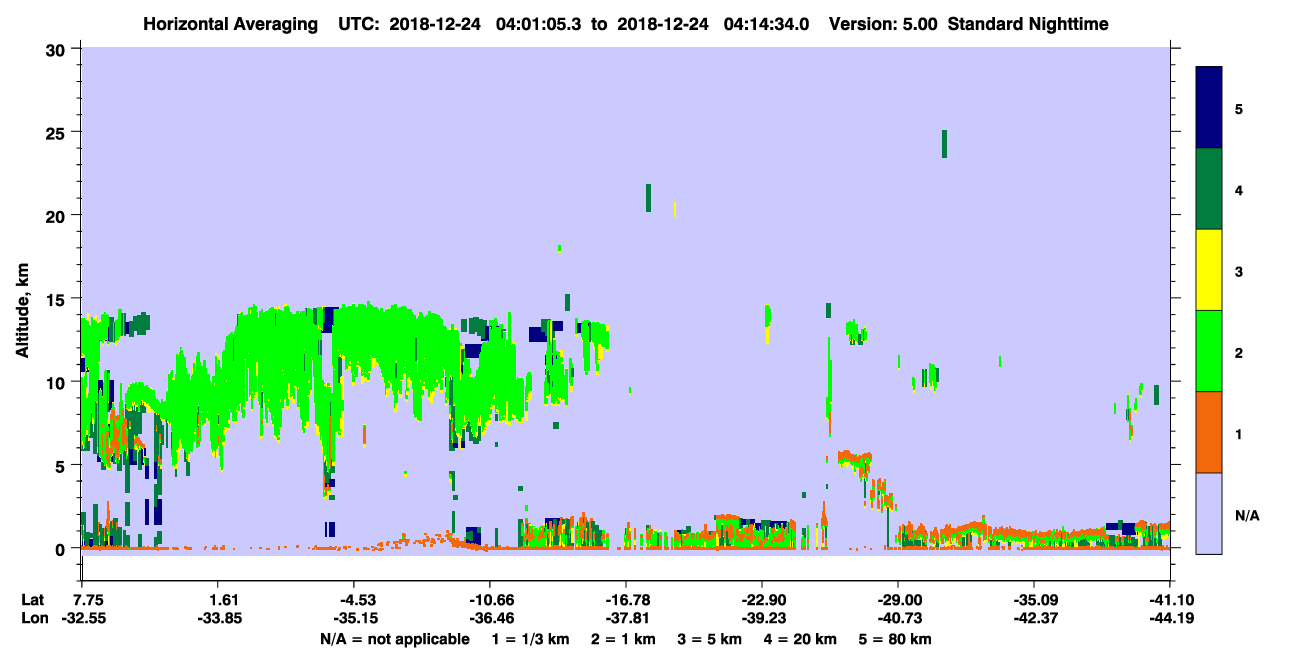
Task: Click the dark green colorbar segment labeled 4
Action: pyautogui.click(x=1209, y=189)
